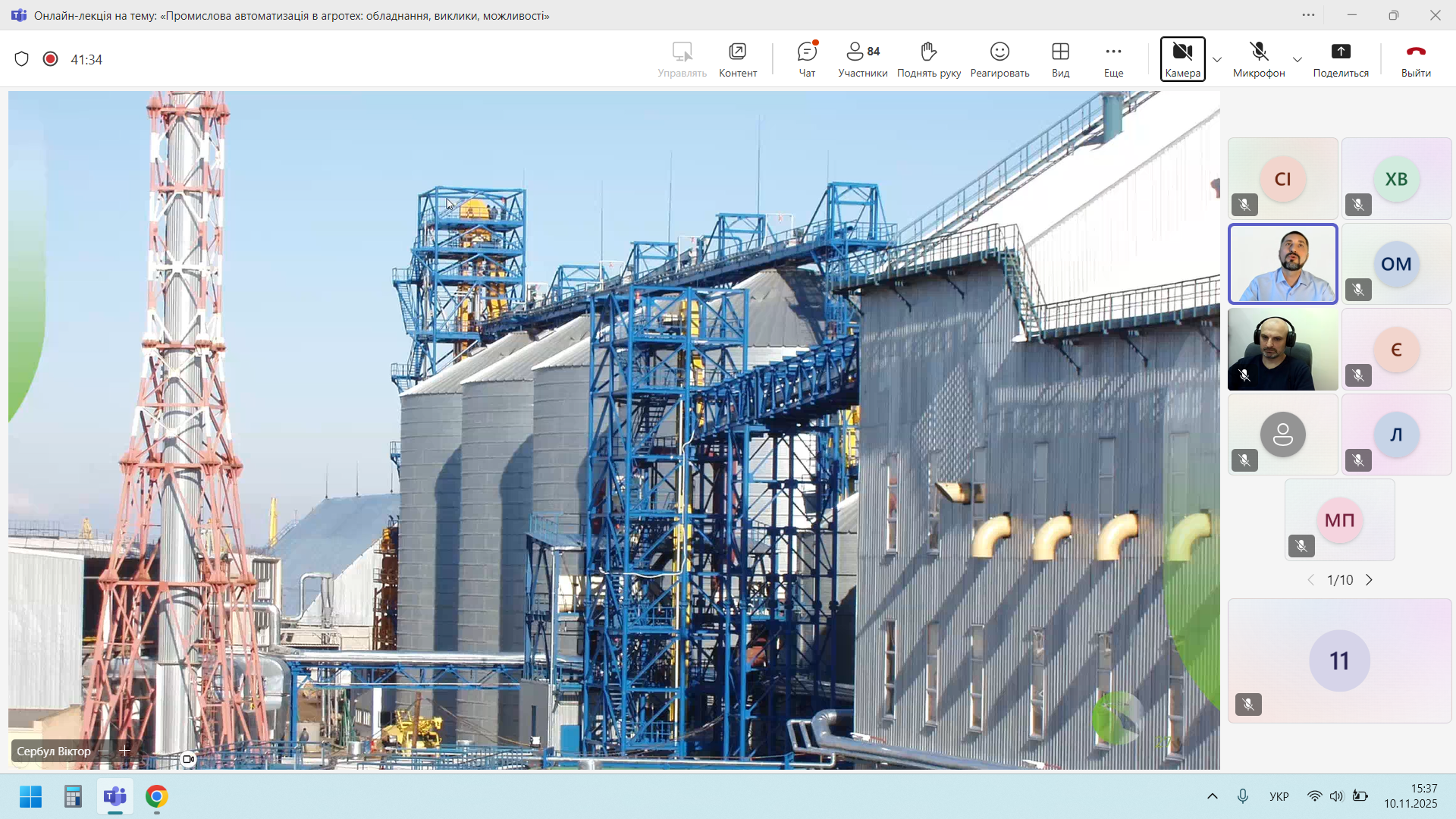Open the Еще more options menu

point(1113,59)
